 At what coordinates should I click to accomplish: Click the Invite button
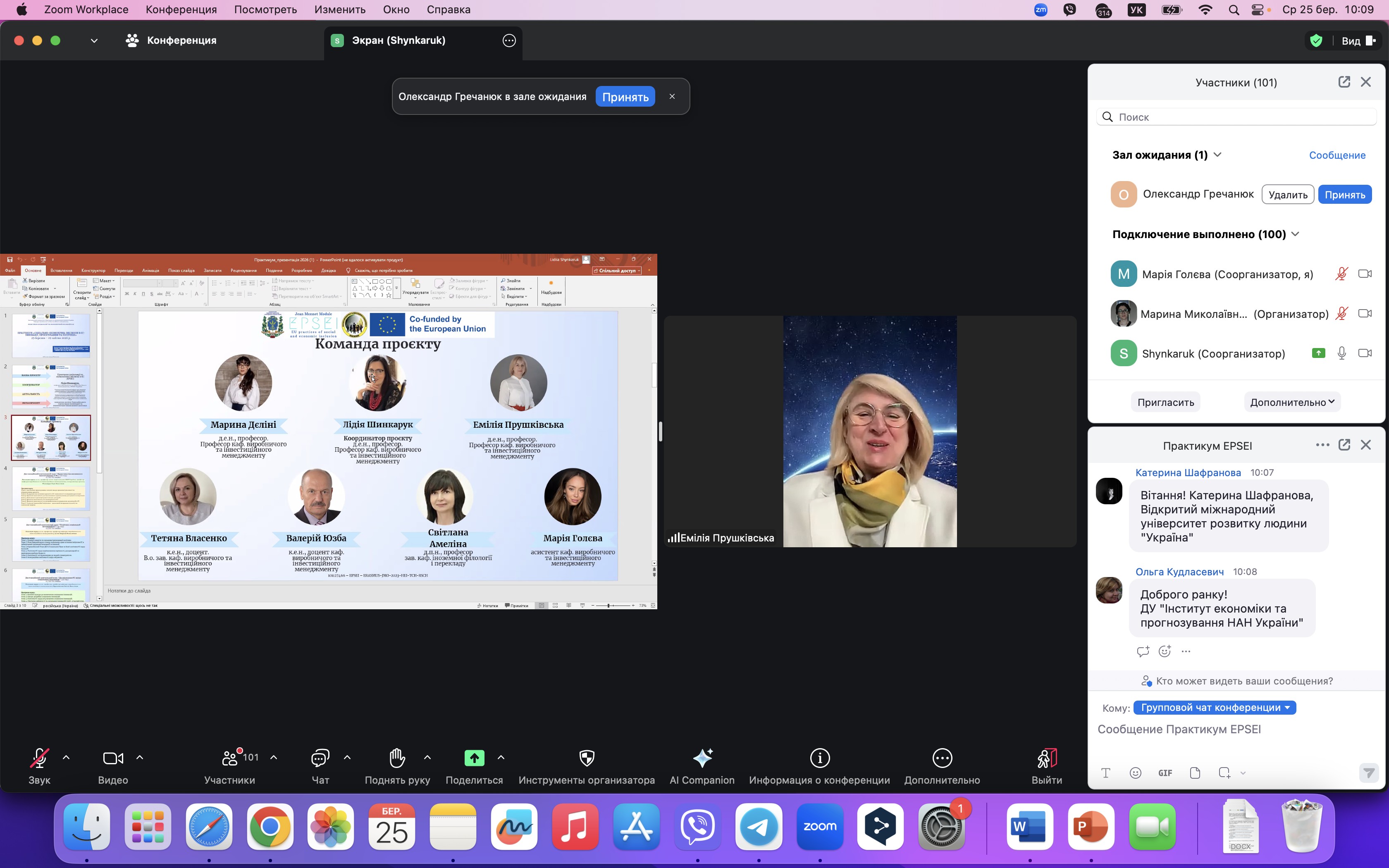pos(1166,403)
